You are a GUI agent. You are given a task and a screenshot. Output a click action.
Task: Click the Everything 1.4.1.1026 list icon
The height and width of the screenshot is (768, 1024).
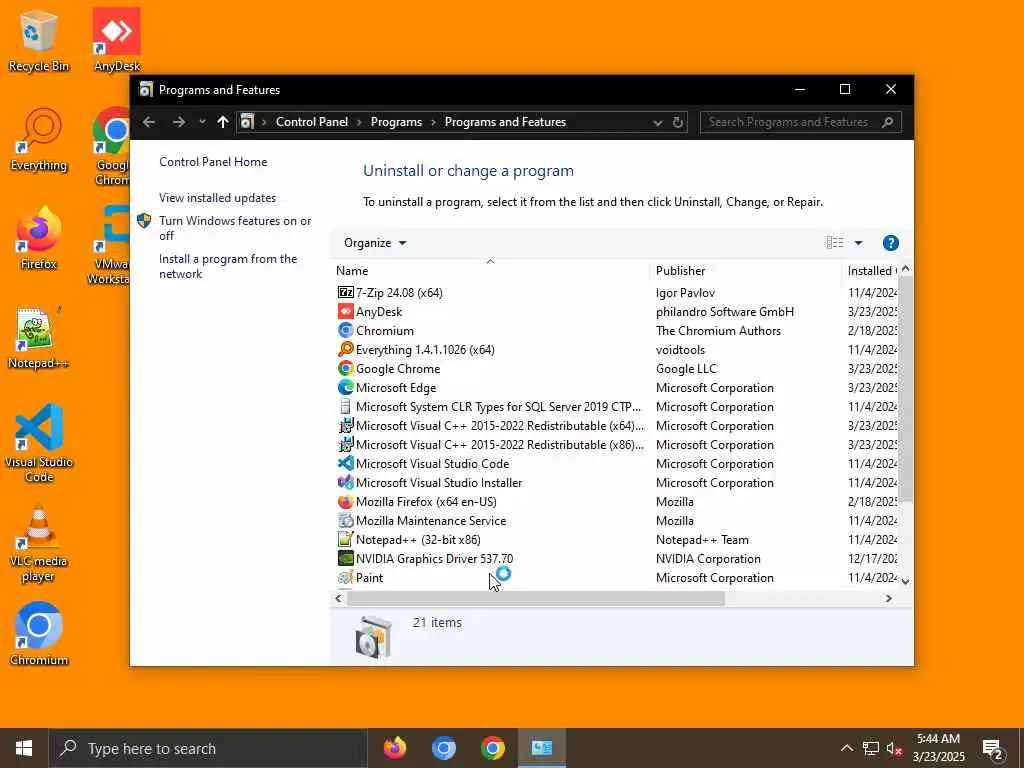[x=345, y=349]
